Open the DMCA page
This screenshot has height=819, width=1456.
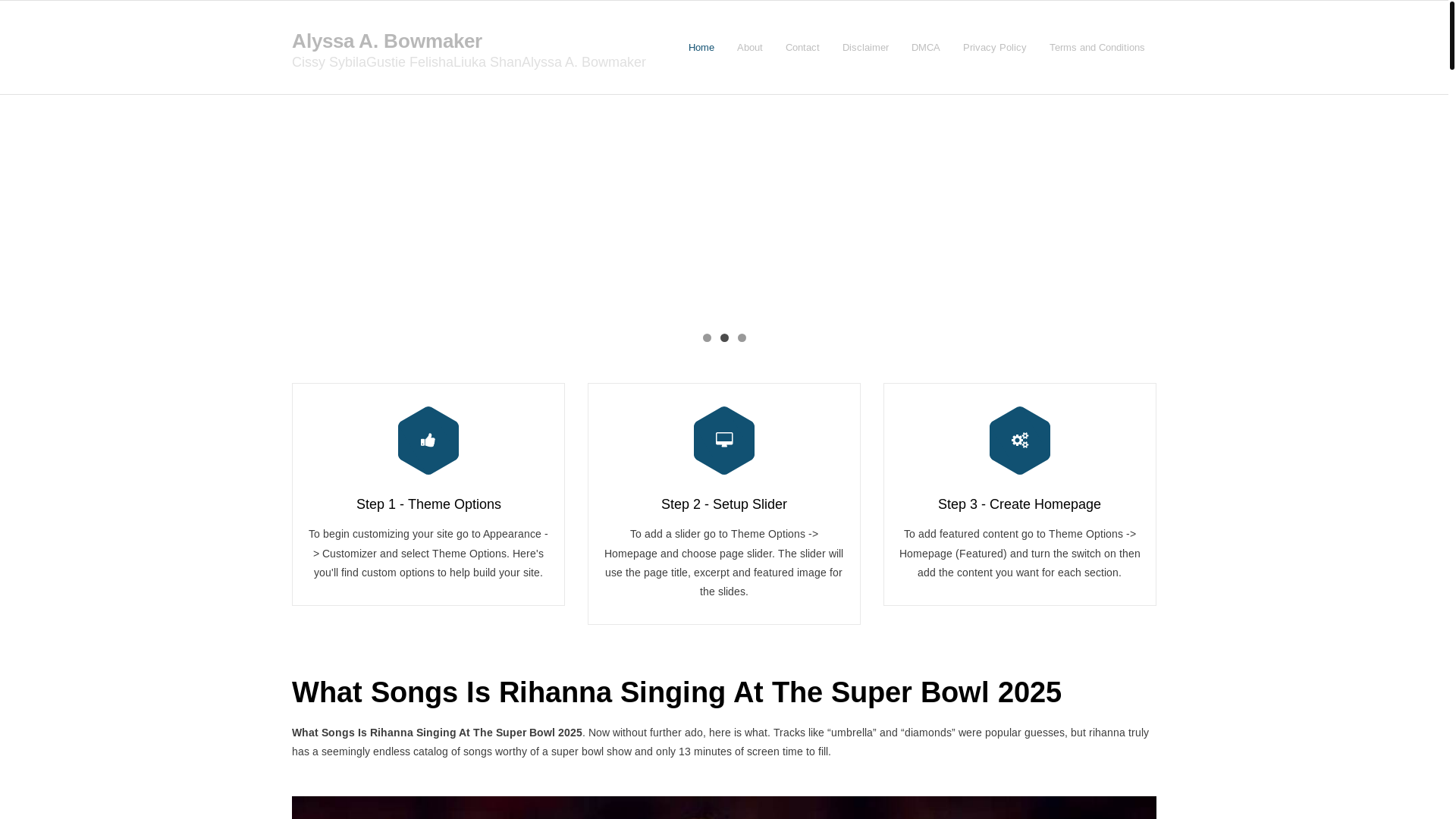925,48
